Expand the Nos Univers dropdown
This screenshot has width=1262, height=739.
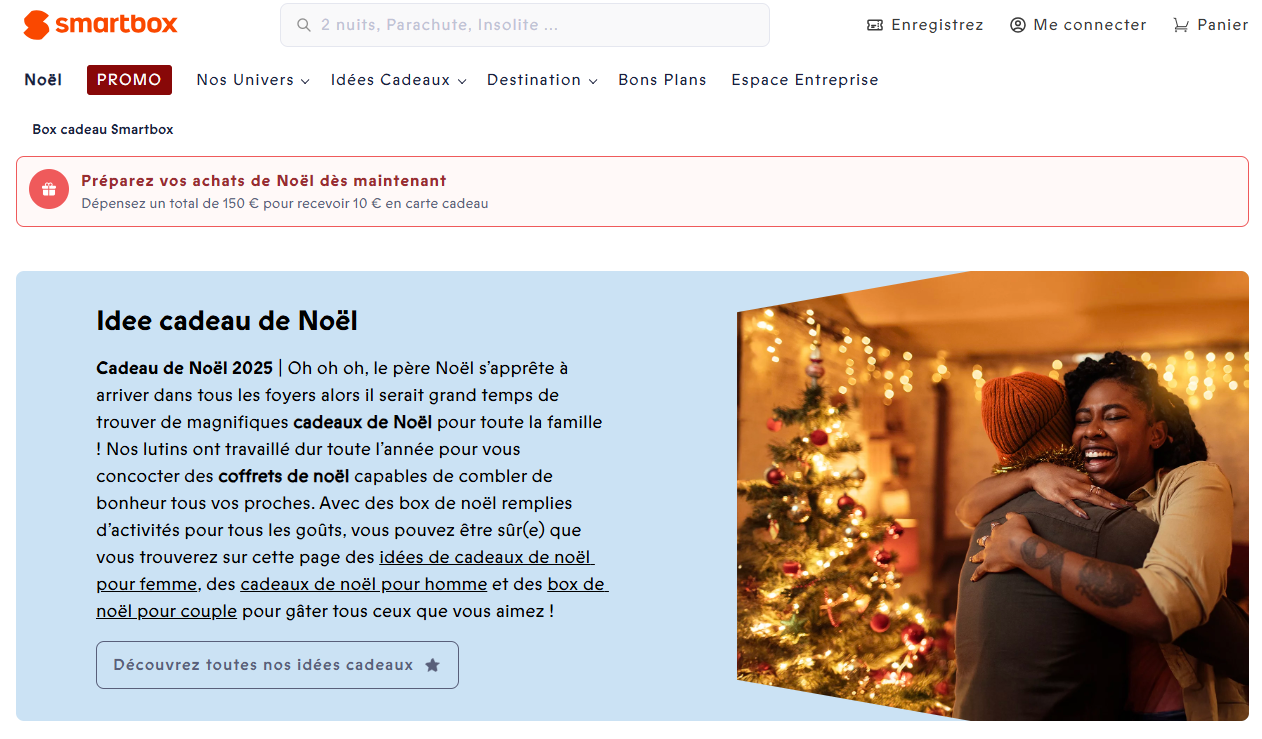pyautogui.click(x=253, y=80)
